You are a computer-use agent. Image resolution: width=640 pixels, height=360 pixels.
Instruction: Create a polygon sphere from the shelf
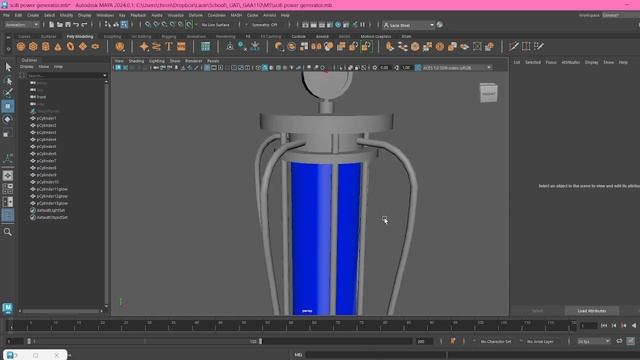pos(21,47)
